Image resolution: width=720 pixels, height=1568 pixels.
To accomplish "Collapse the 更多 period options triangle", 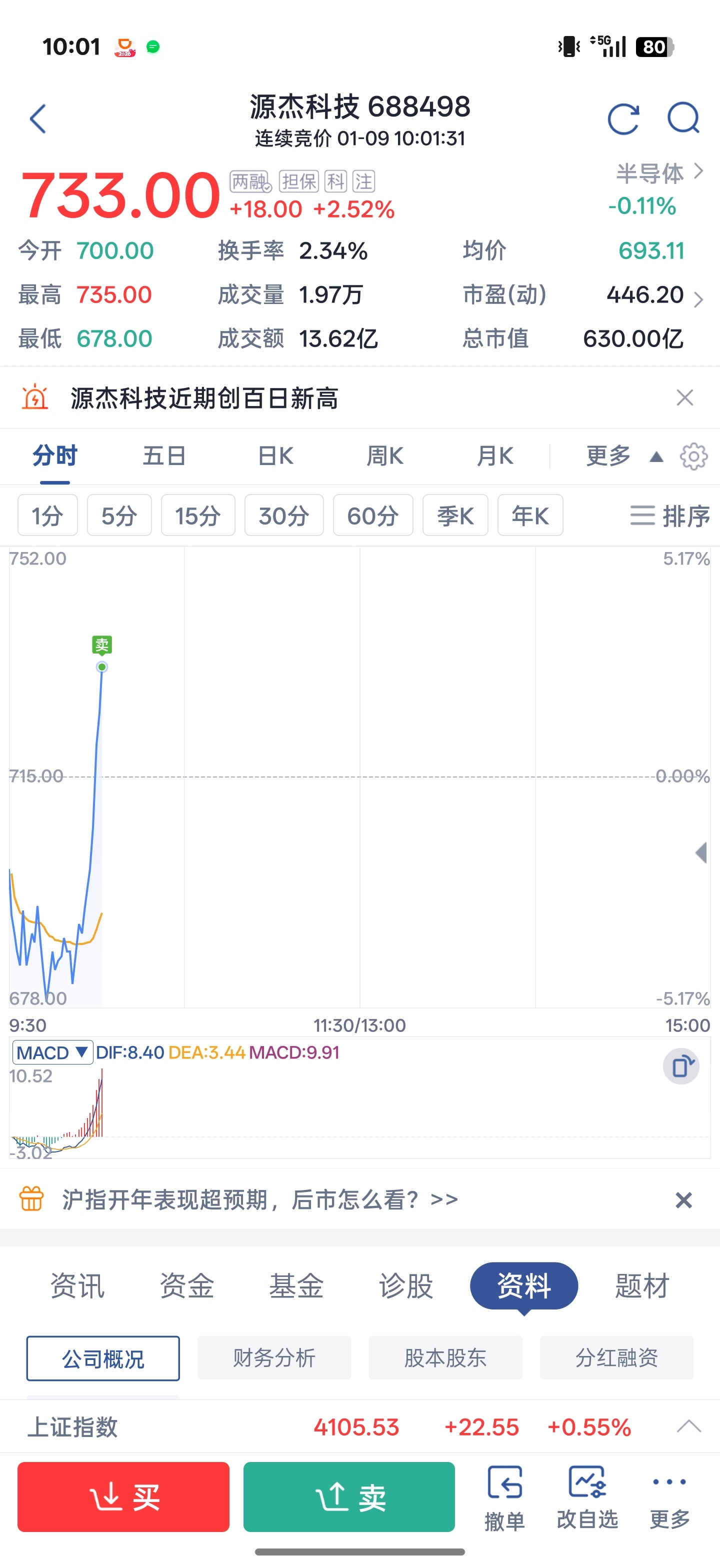I will click(x=656, y=457).
